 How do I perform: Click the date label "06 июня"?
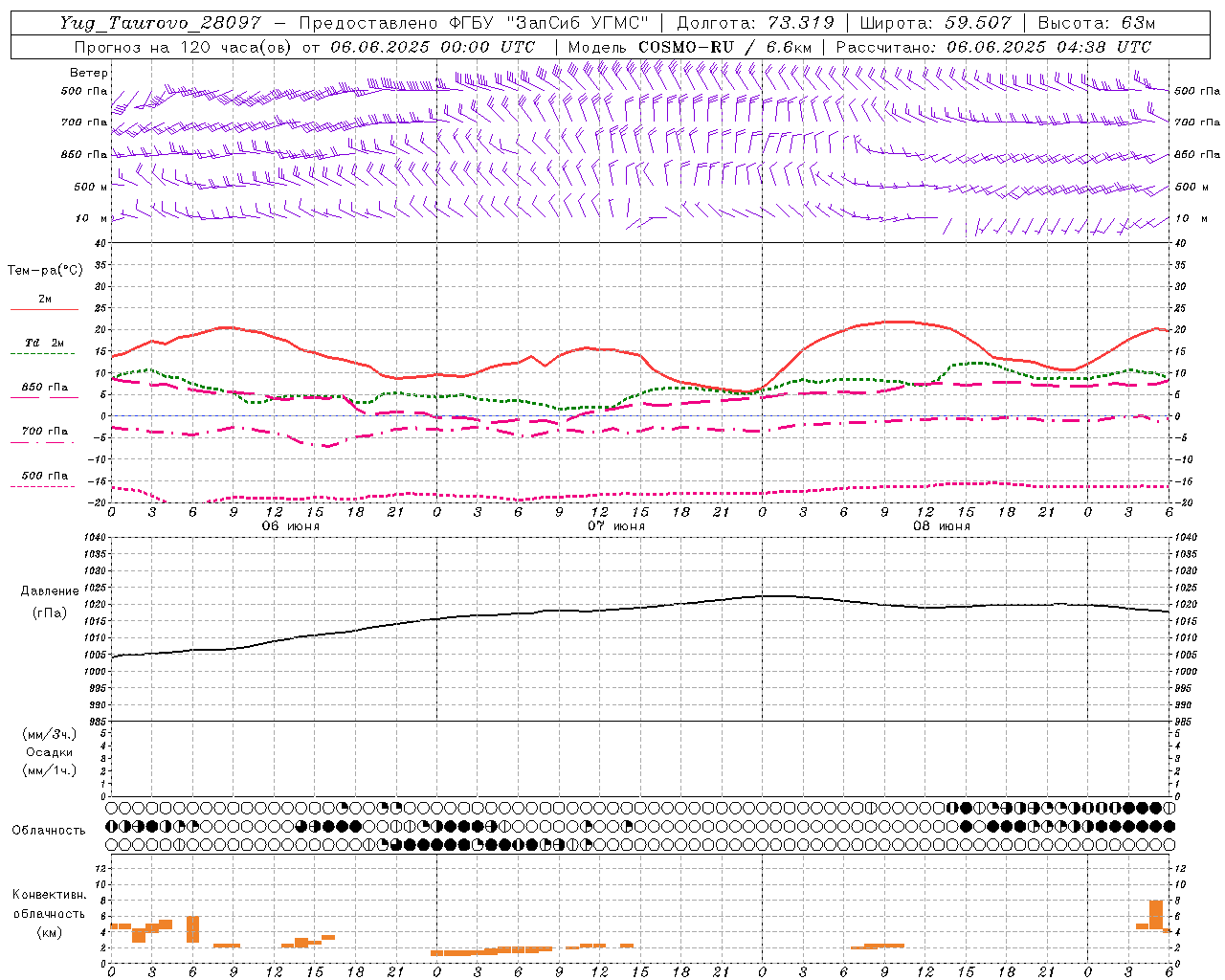coord(291,526)
